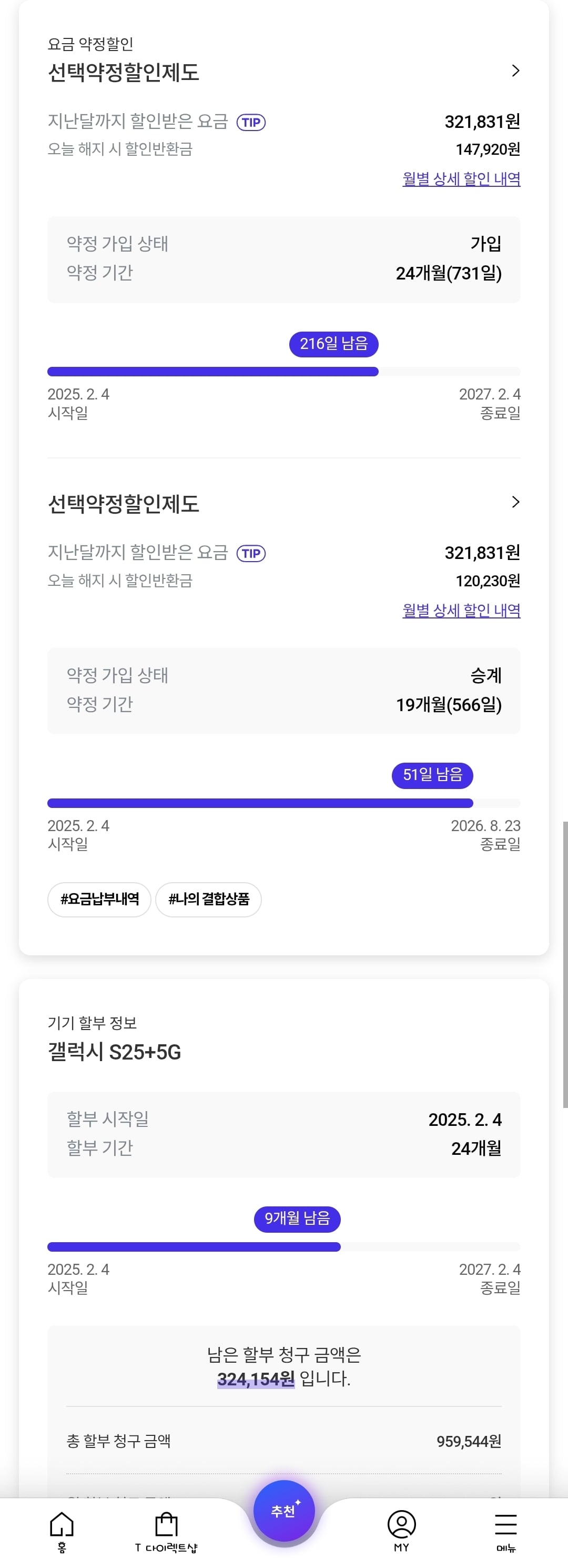Tap the 총 할부 청구 금액 row
Viewport: 568px width, 1568px height.
(x=284, y=1441)
